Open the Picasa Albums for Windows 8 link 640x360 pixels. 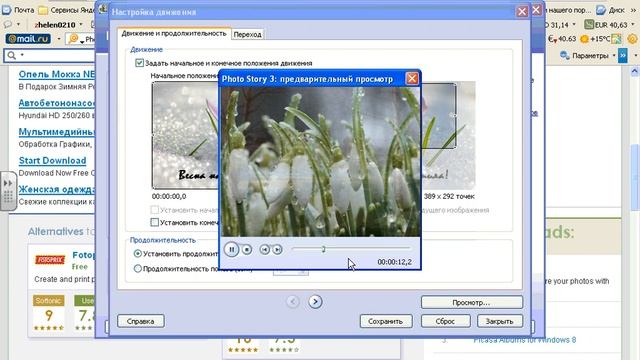click(x=524, y=340)
